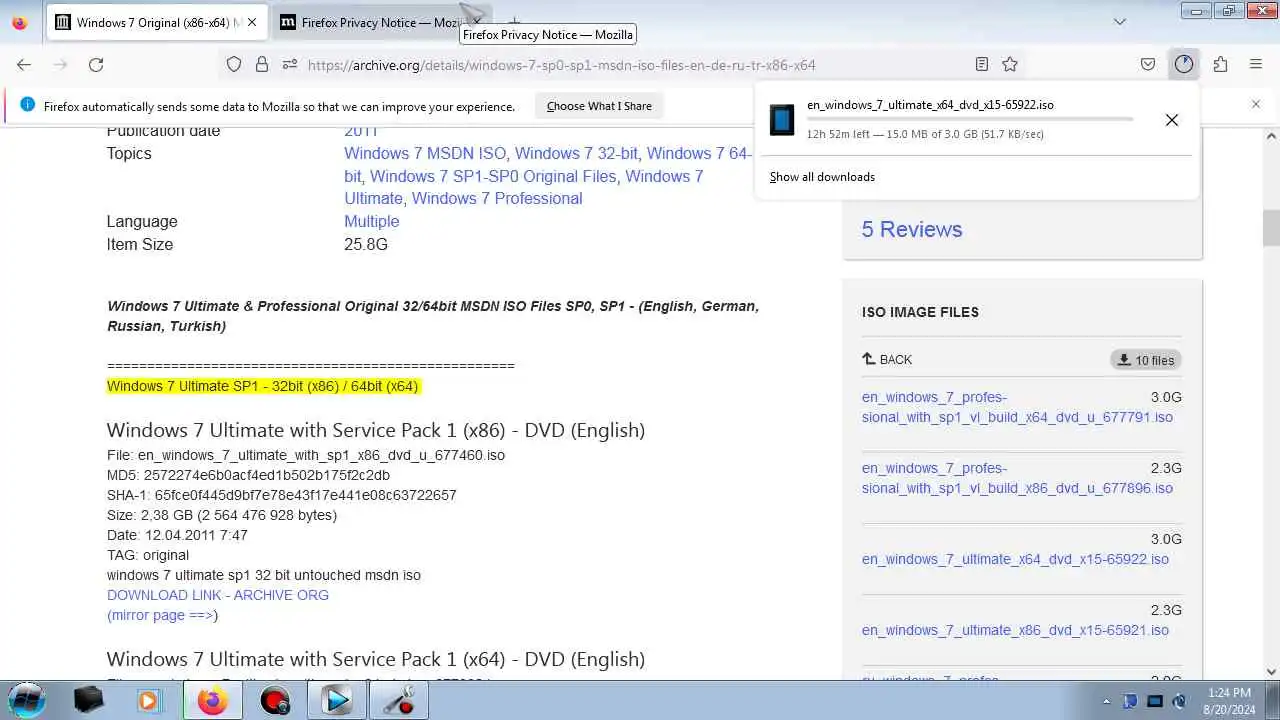The width and height of the screenshot is (1280, 720).
Task: Close the Windows 7 Original tab
Action: pos(251,22)
